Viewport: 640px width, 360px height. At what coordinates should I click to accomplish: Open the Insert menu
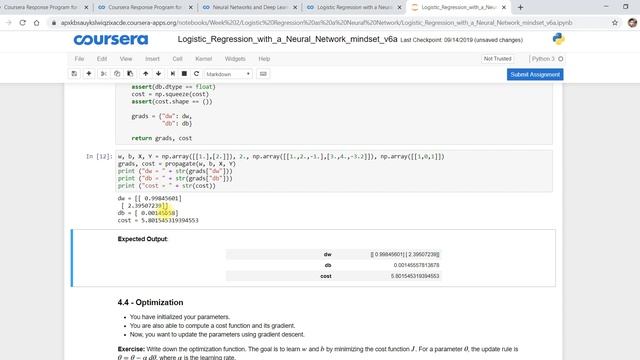coord(152,59)
